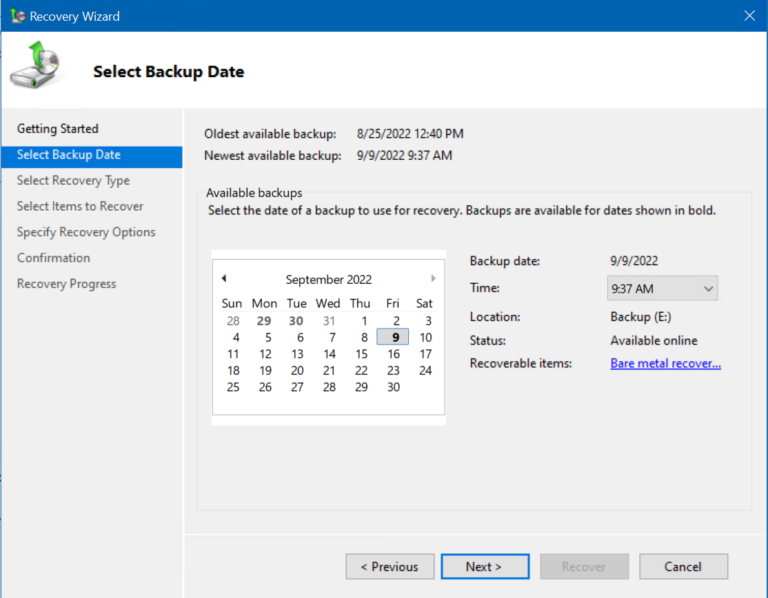Click the Backup date value 9/9/2022
The image size is (768, 598).
(x=634, y=261)
